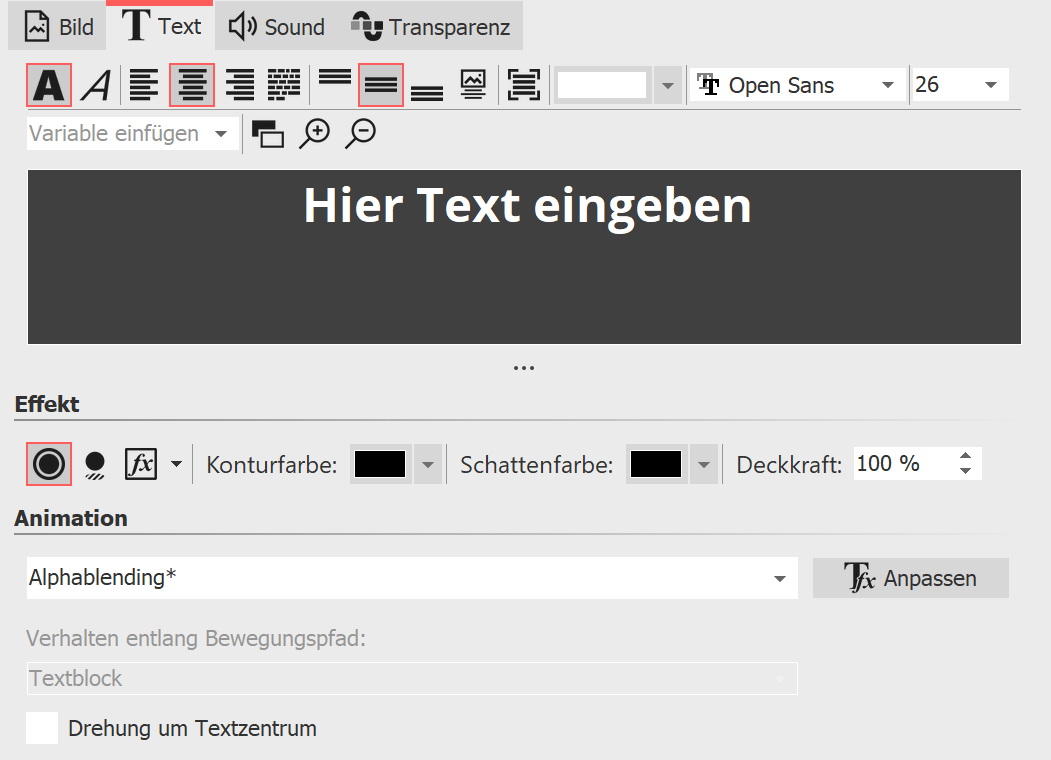Center the text horizontally

(x=192, y=85)
